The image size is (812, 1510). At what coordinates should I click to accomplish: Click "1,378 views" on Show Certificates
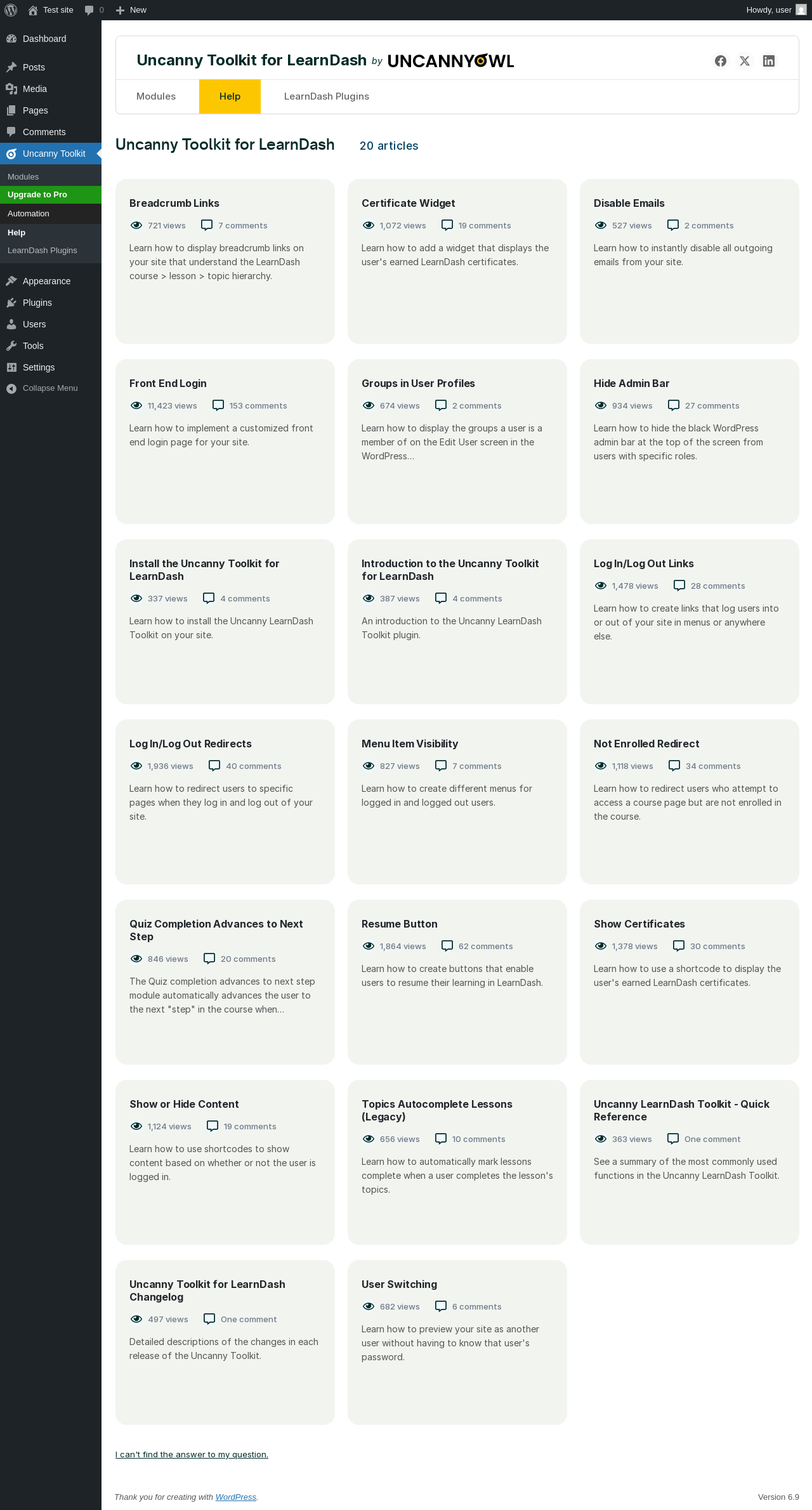(635, 946)
